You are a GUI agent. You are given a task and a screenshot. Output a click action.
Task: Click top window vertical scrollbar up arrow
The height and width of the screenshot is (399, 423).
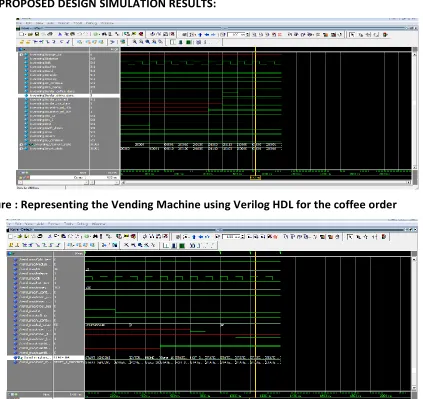click(415, 54)
